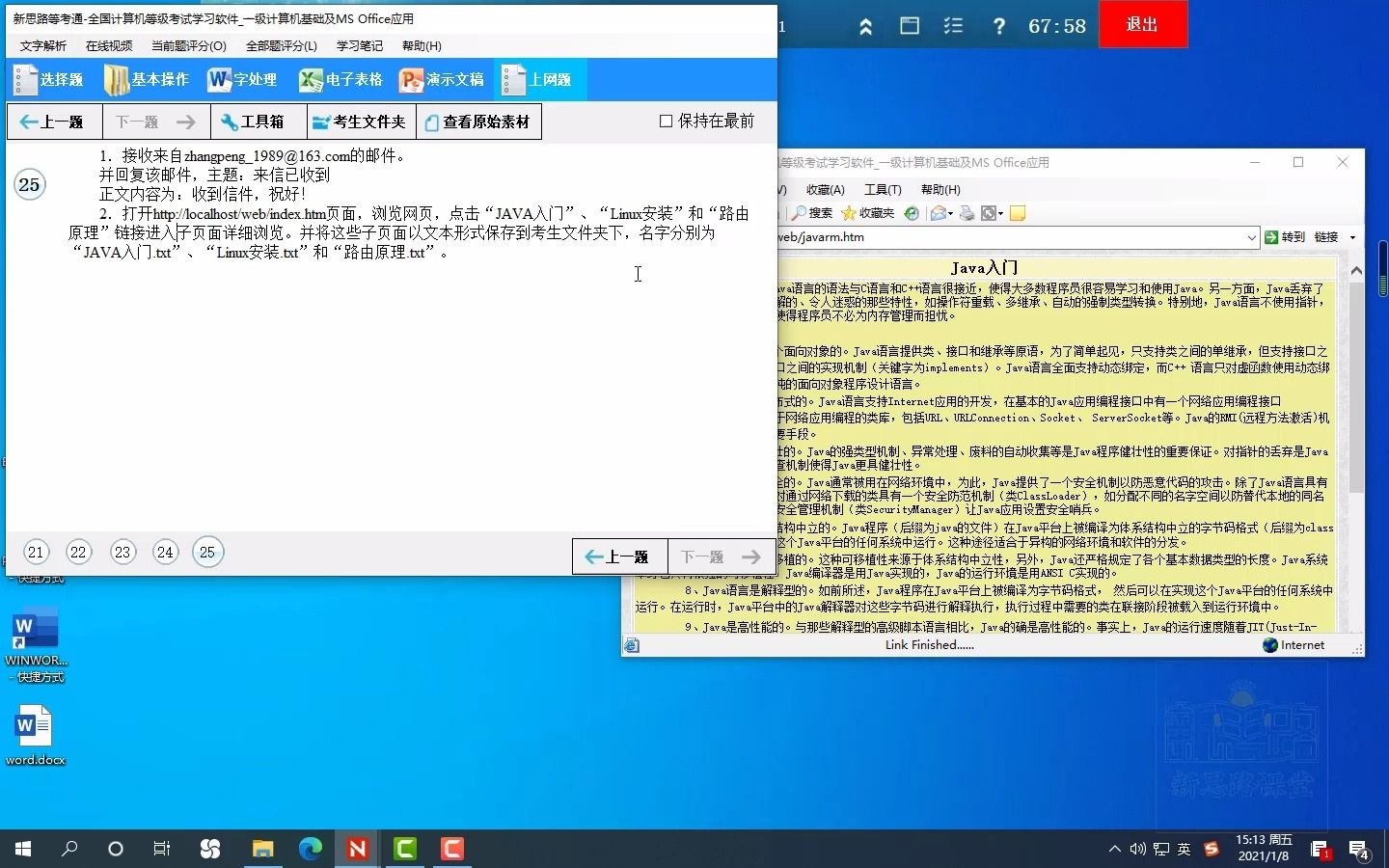Launch Microsoft Edge from taskbar

coord(310,849)
